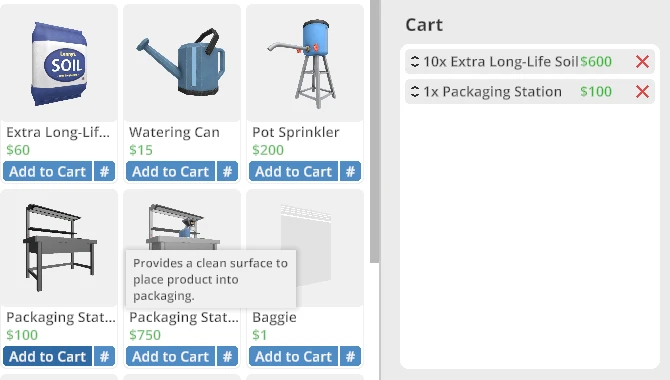This screenshot has height=380, width=670.
Task: Select the soil bag product image
Action: 59,63
